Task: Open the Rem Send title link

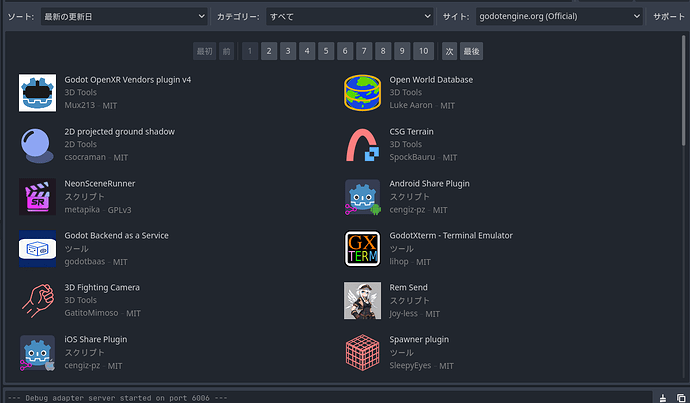Action: (x=408, y=287)
